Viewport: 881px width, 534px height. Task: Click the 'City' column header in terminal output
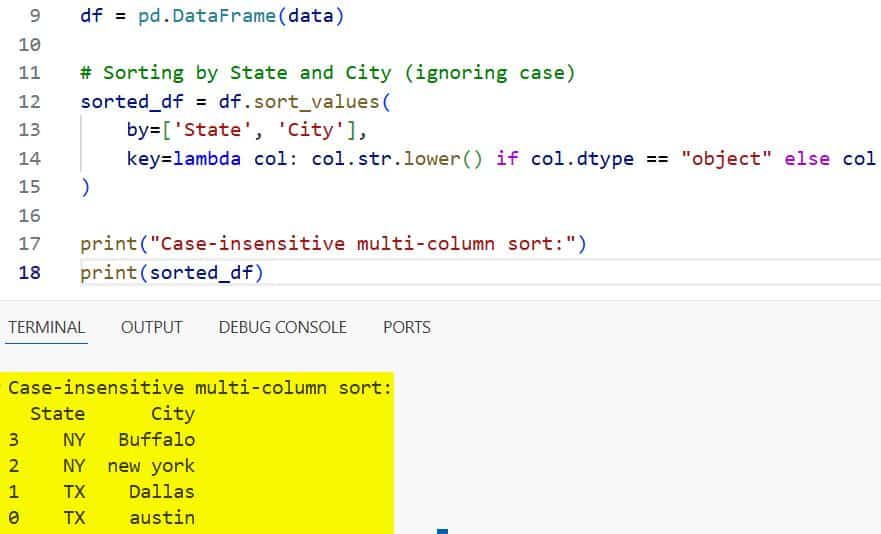pos(173,414)
